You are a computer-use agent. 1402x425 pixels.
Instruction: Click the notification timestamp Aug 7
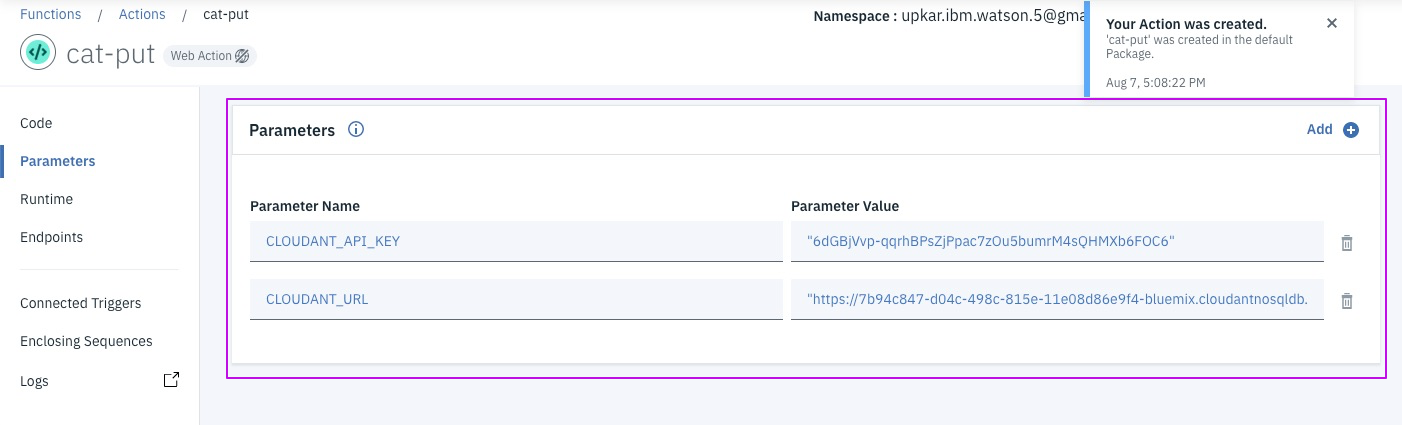click(x=1155, y=82)
